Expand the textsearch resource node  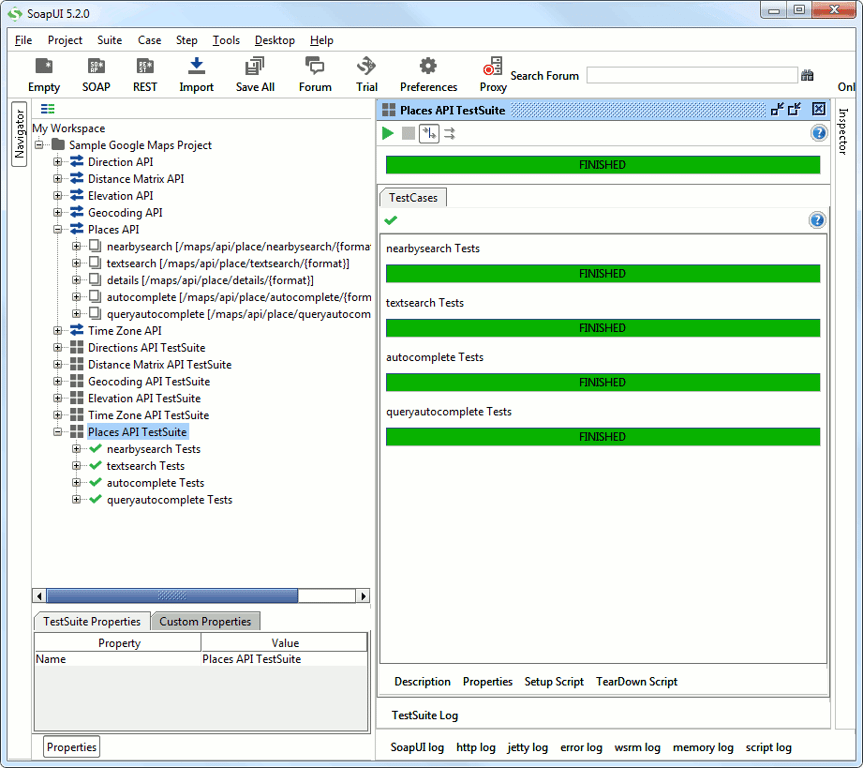(x=77, y=263)
